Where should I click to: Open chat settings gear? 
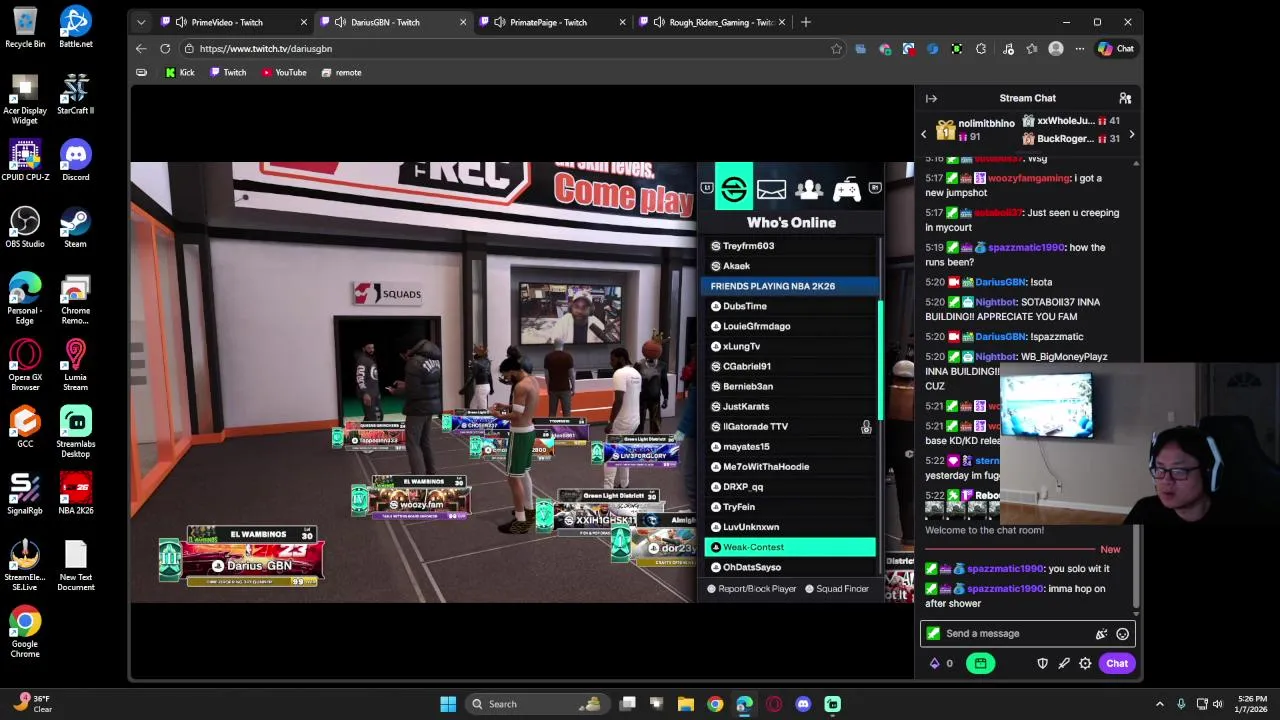click(x=1085, y=663)
